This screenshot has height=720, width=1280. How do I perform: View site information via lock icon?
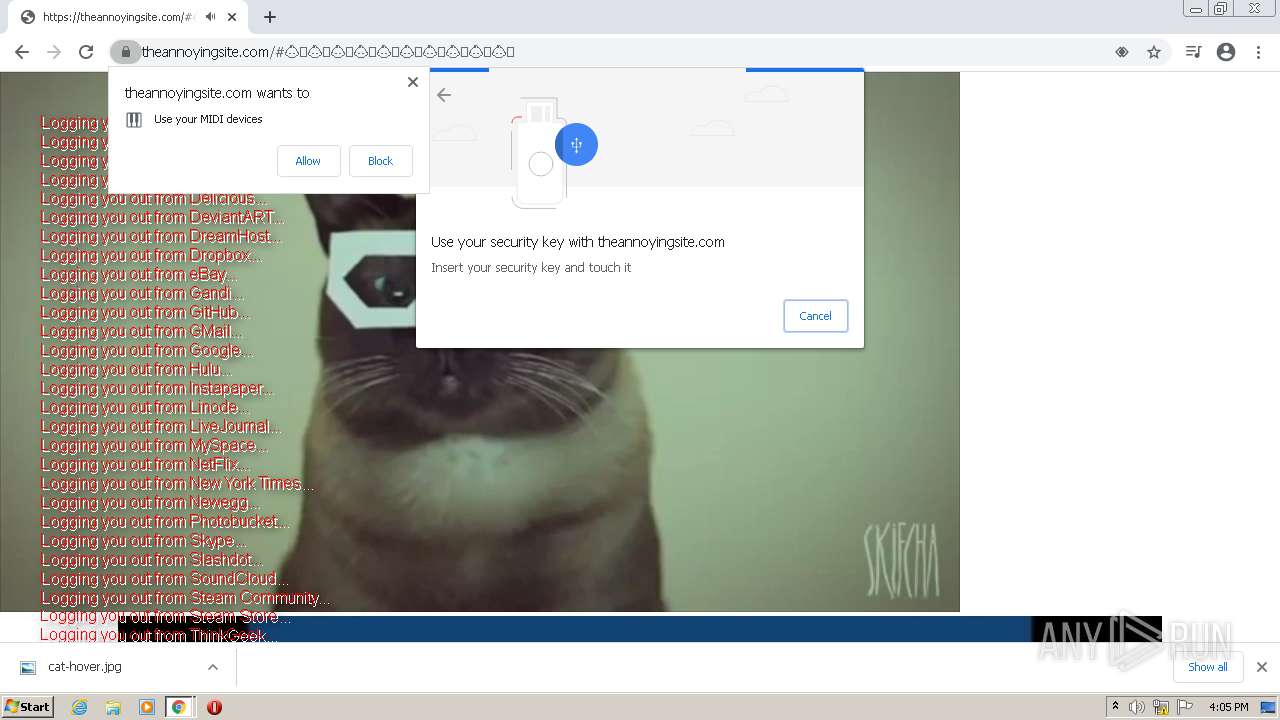coord(125,52)
